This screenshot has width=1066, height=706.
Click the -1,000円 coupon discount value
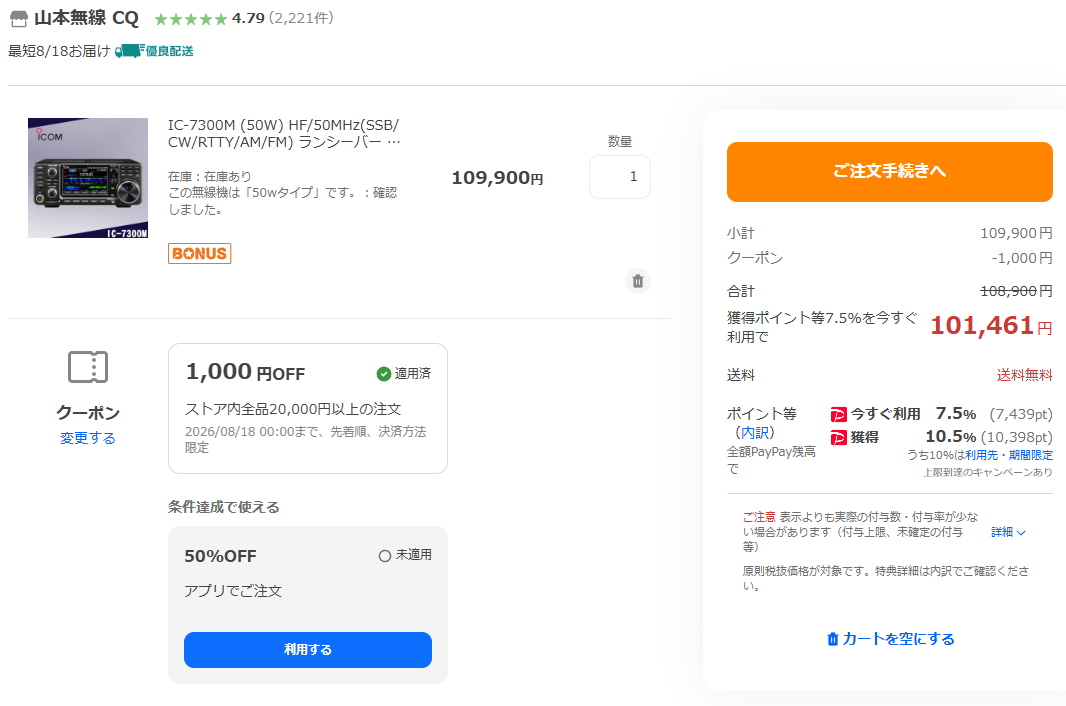pyautogui.click(x=1021, y=258)
